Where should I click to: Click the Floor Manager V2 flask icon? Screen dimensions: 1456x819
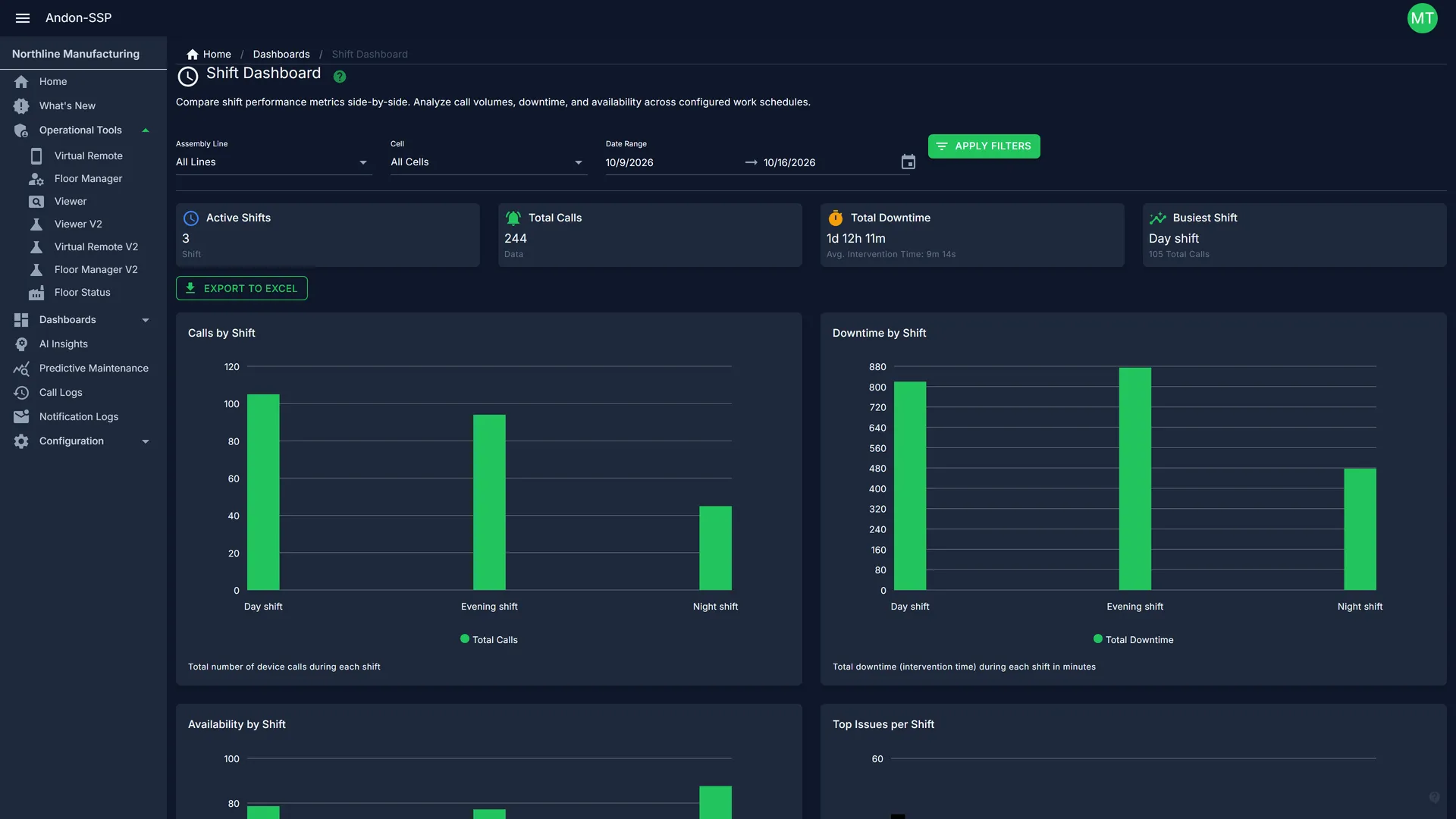[36, 270]
